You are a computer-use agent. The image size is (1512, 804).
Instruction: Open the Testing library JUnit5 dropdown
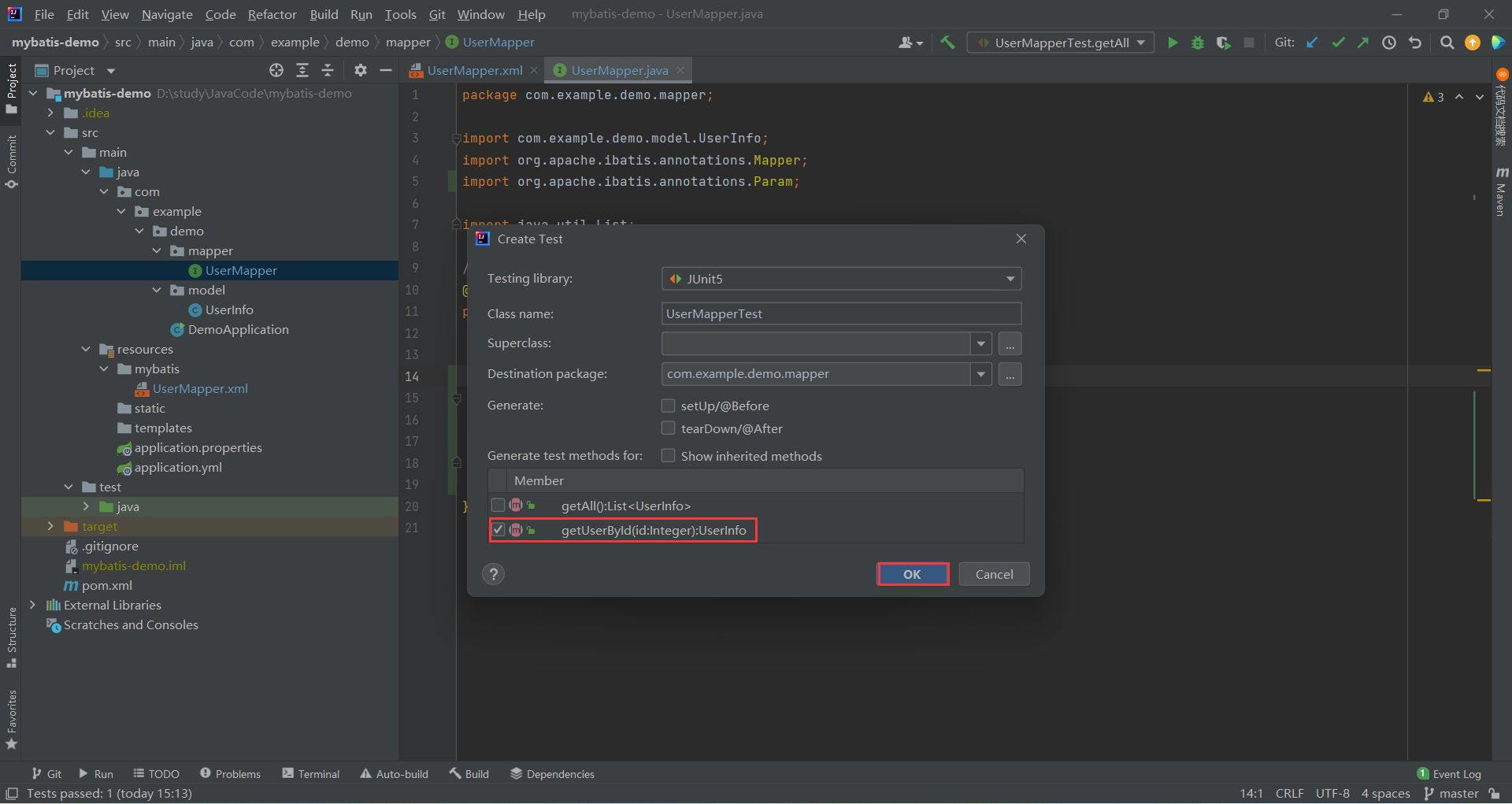point(841,279)
